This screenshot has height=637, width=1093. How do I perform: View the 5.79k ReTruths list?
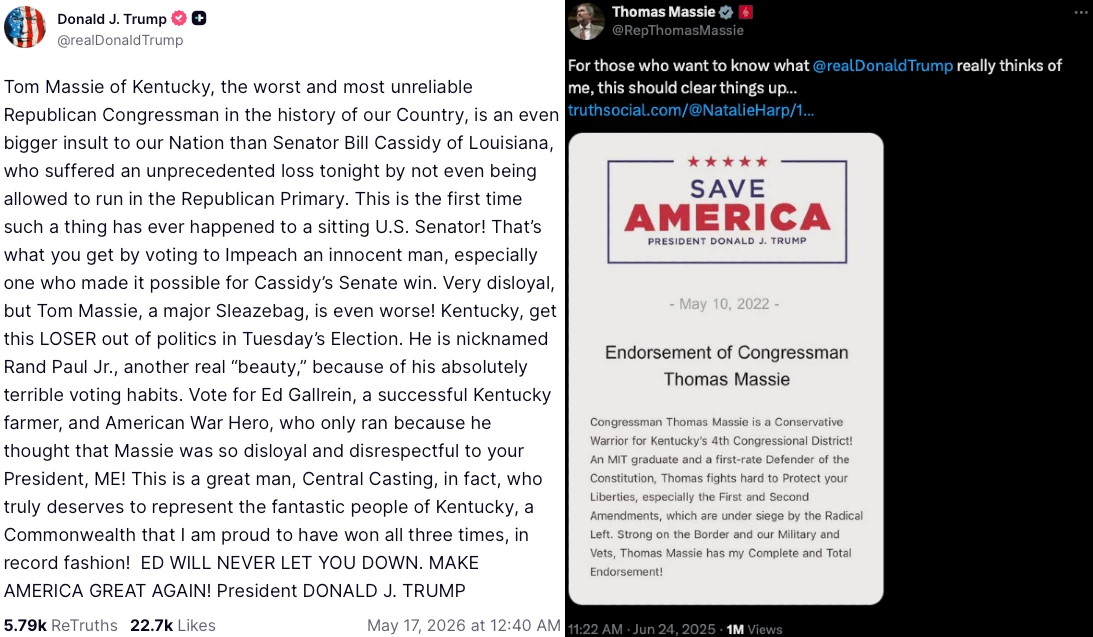[61, 625]
